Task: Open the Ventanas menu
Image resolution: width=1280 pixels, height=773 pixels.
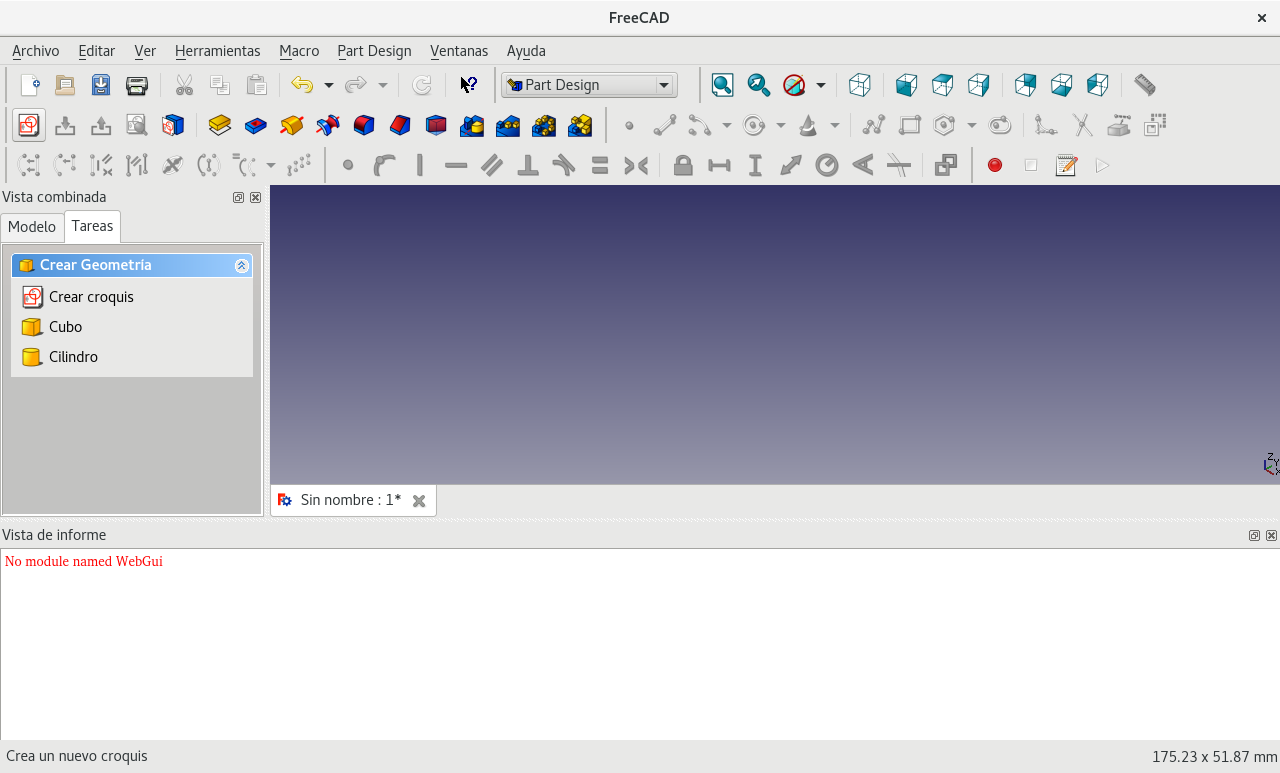Action: pos(459,51)
